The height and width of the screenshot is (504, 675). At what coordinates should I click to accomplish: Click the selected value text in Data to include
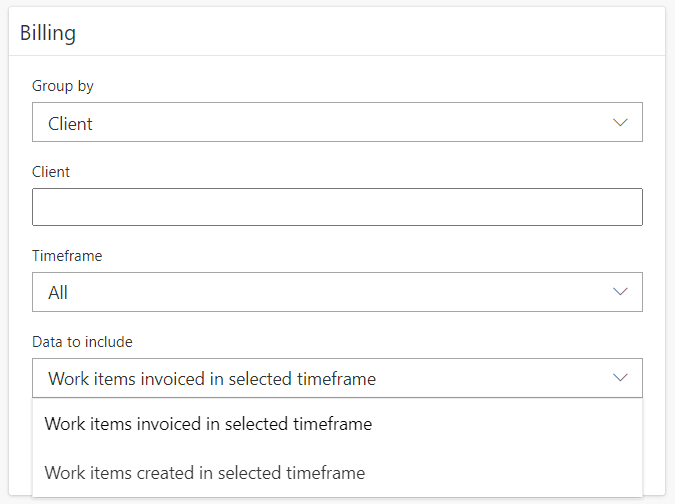[212, 379]
